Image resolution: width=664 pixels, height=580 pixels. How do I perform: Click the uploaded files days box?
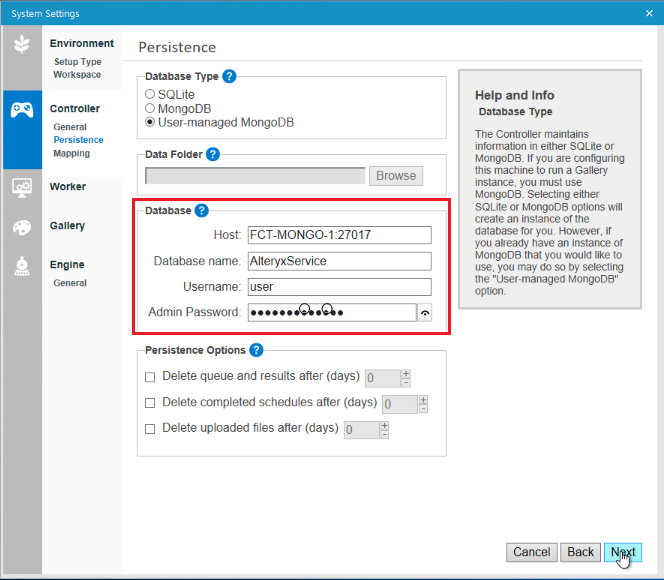(362, 430)
